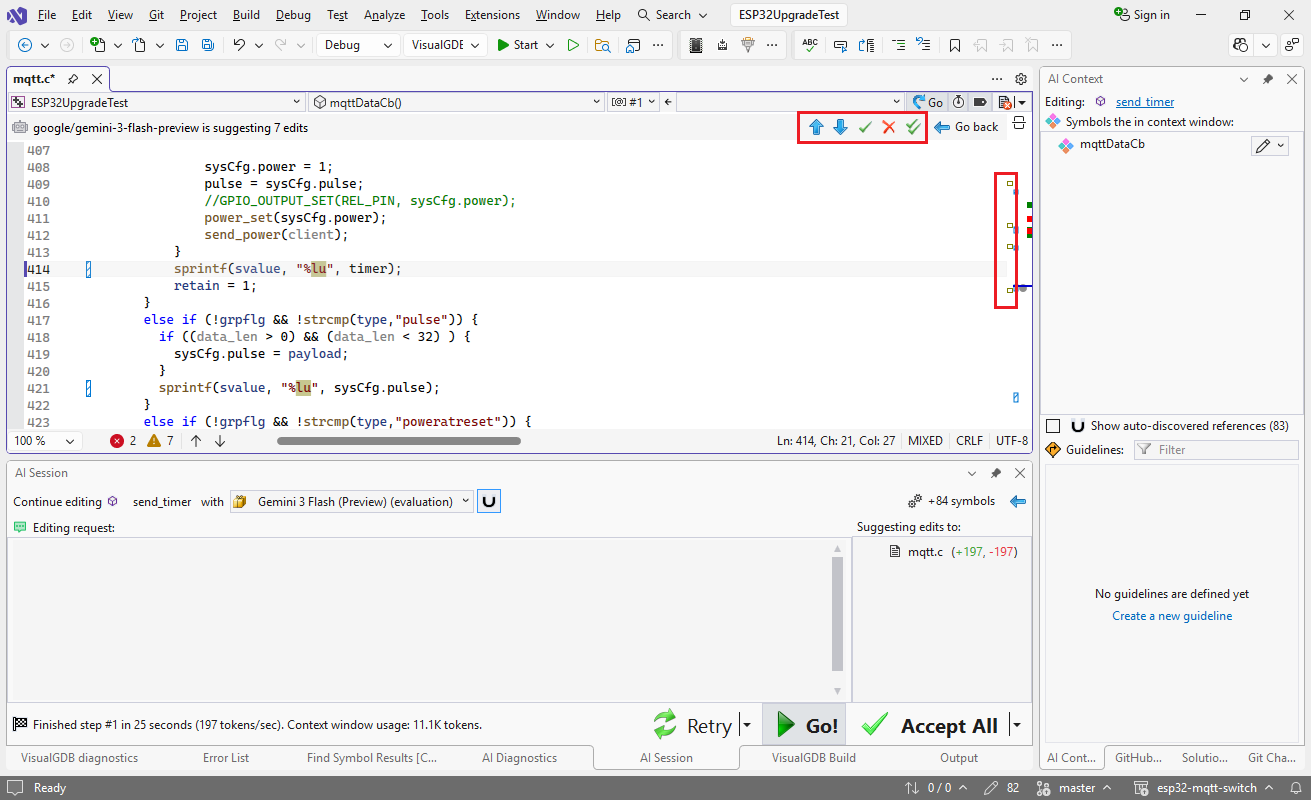Jump to next suggested edit arrow
The width and height of the screenshot is (1311, 801).
[x=840, y=127]
